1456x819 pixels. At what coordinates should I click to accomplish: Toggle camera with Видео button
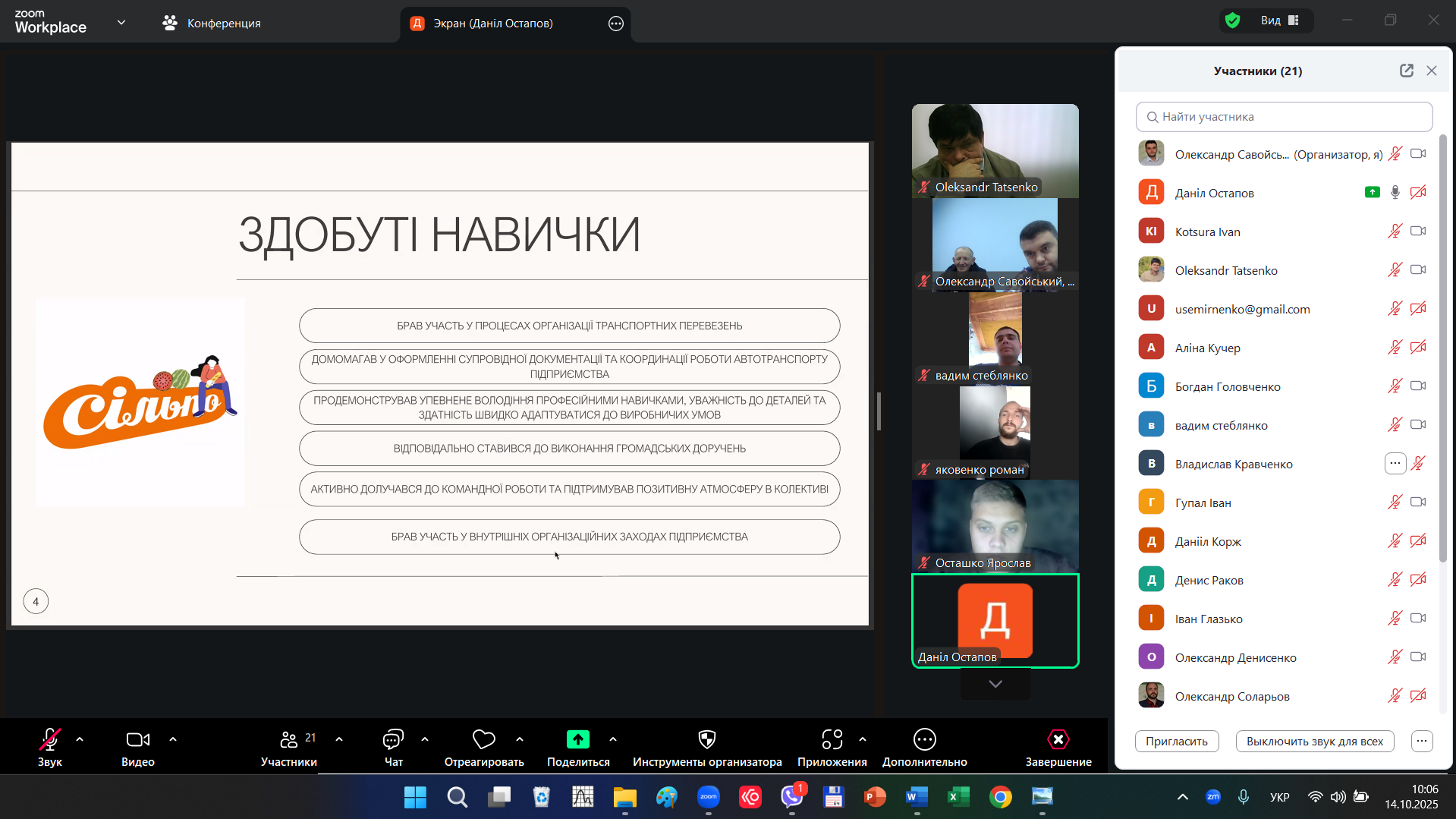pyautogui.click(x=137, y=739)
